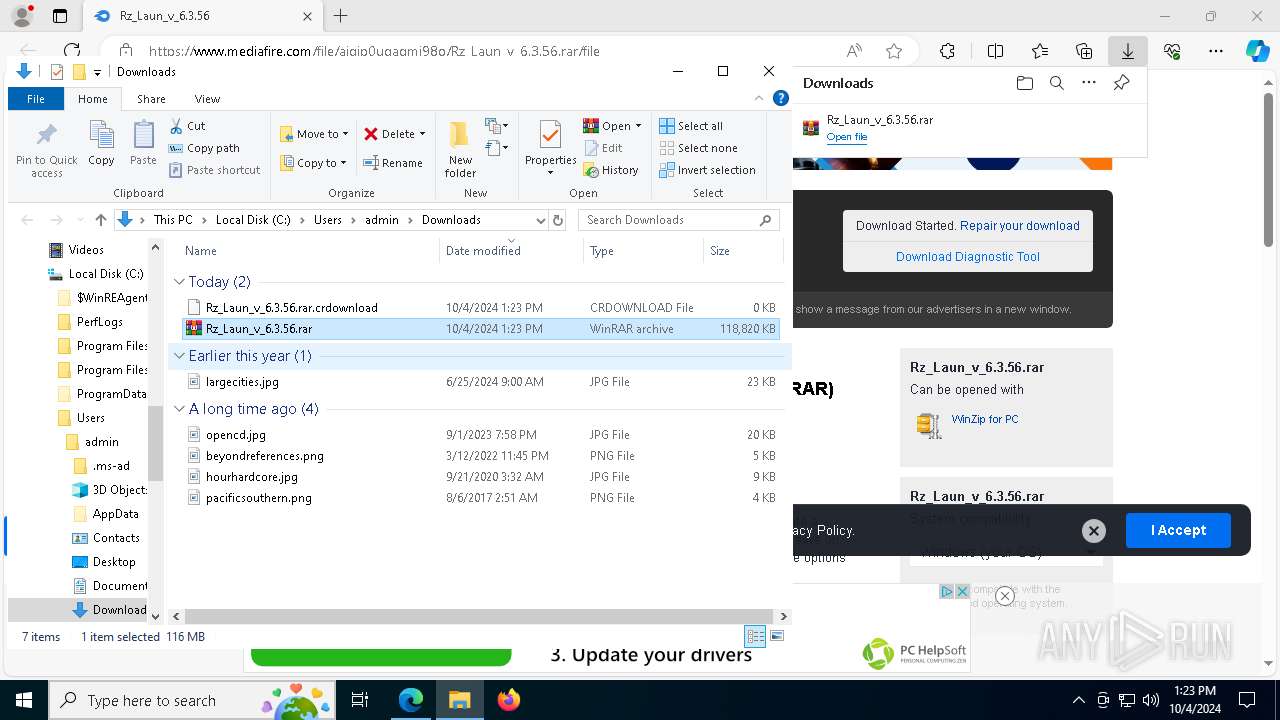Click Open file link in Downloads
Screen dimensions: 1280x720
tap(847, 137)
